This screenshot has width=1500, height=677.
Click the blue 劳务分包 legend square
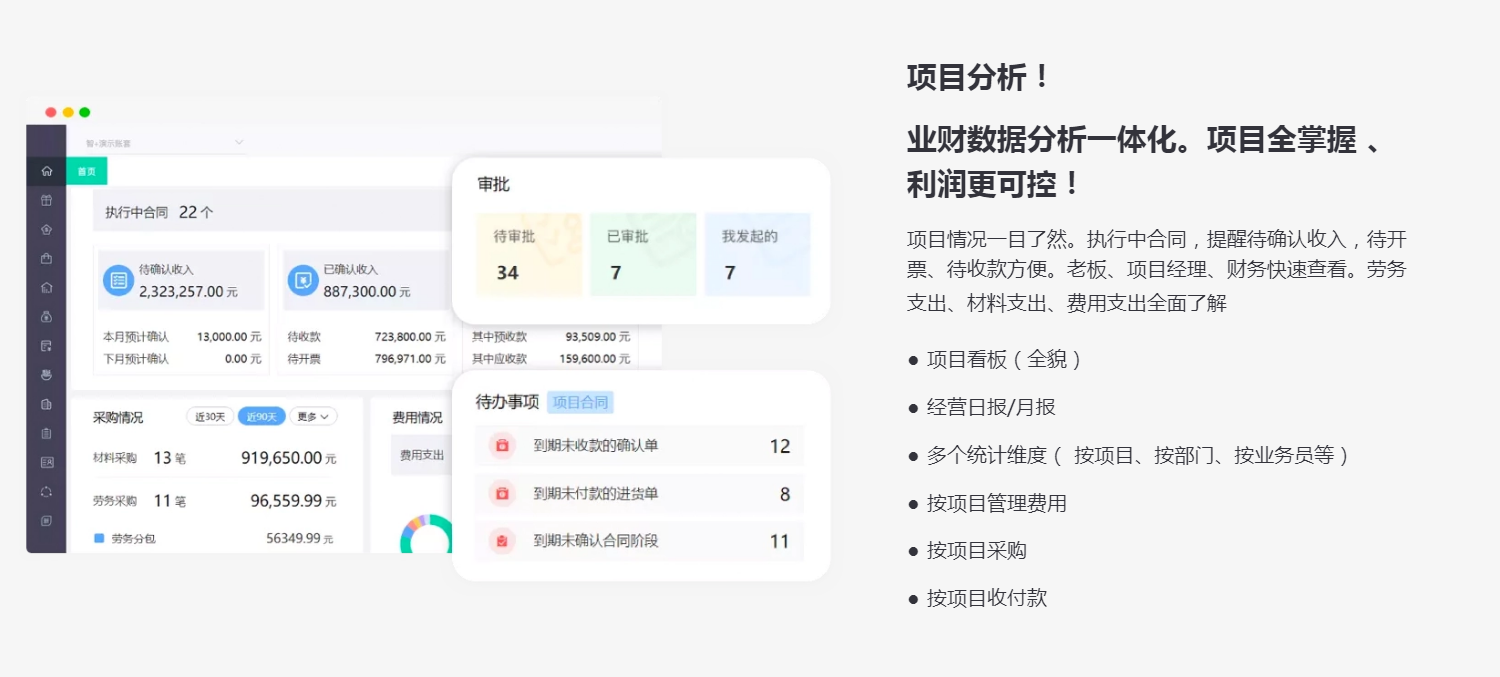(99, 538)
